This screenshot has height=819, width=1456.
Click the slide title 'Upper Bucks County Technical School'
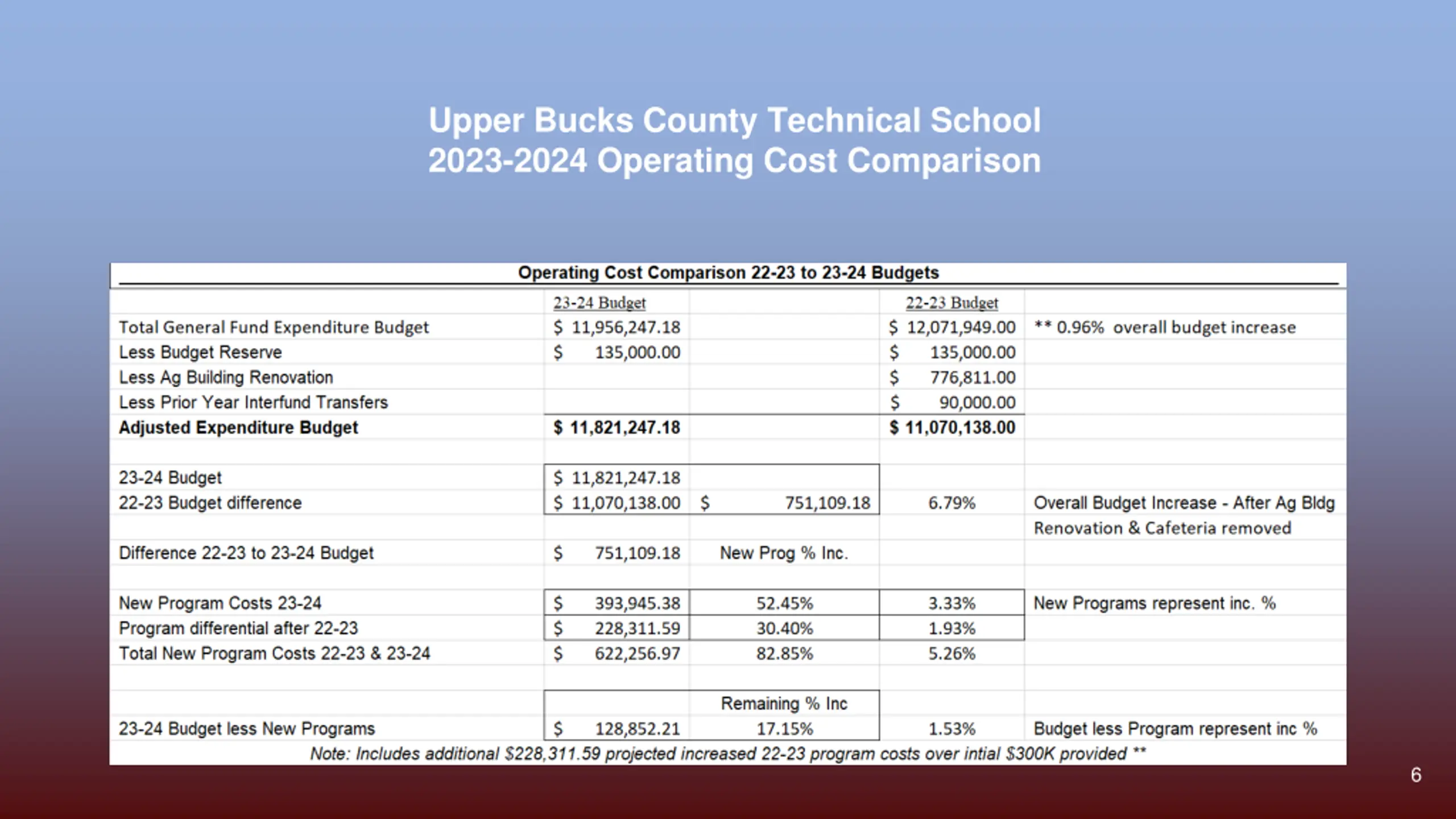(x=734, y=121)
